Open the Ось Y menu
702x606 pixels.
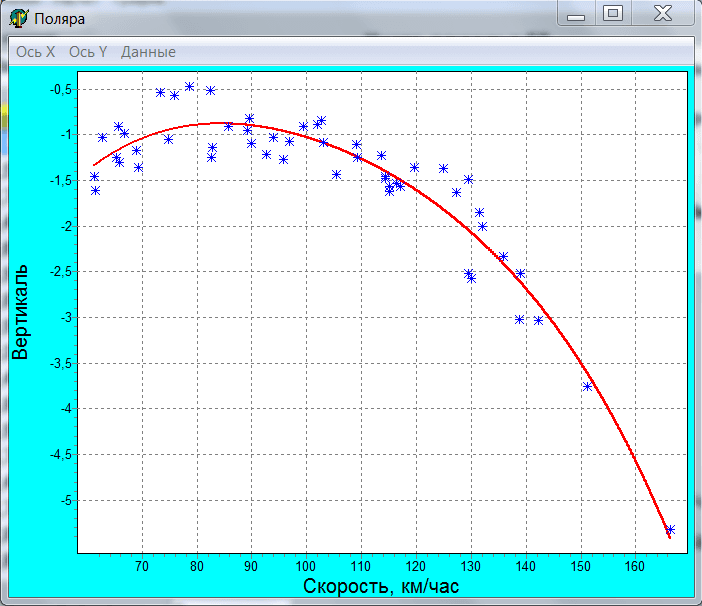[88, 52]
